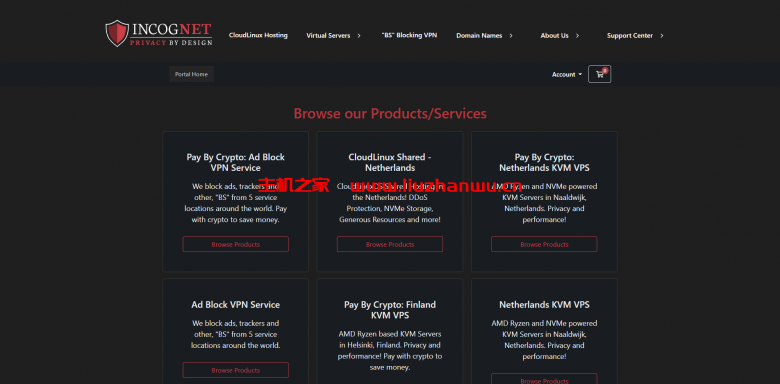780x384 pixels.
Task: Click 'Pay By Crypto: Netherlands KVM VPS' title
Action: click(x=544, y=163)
